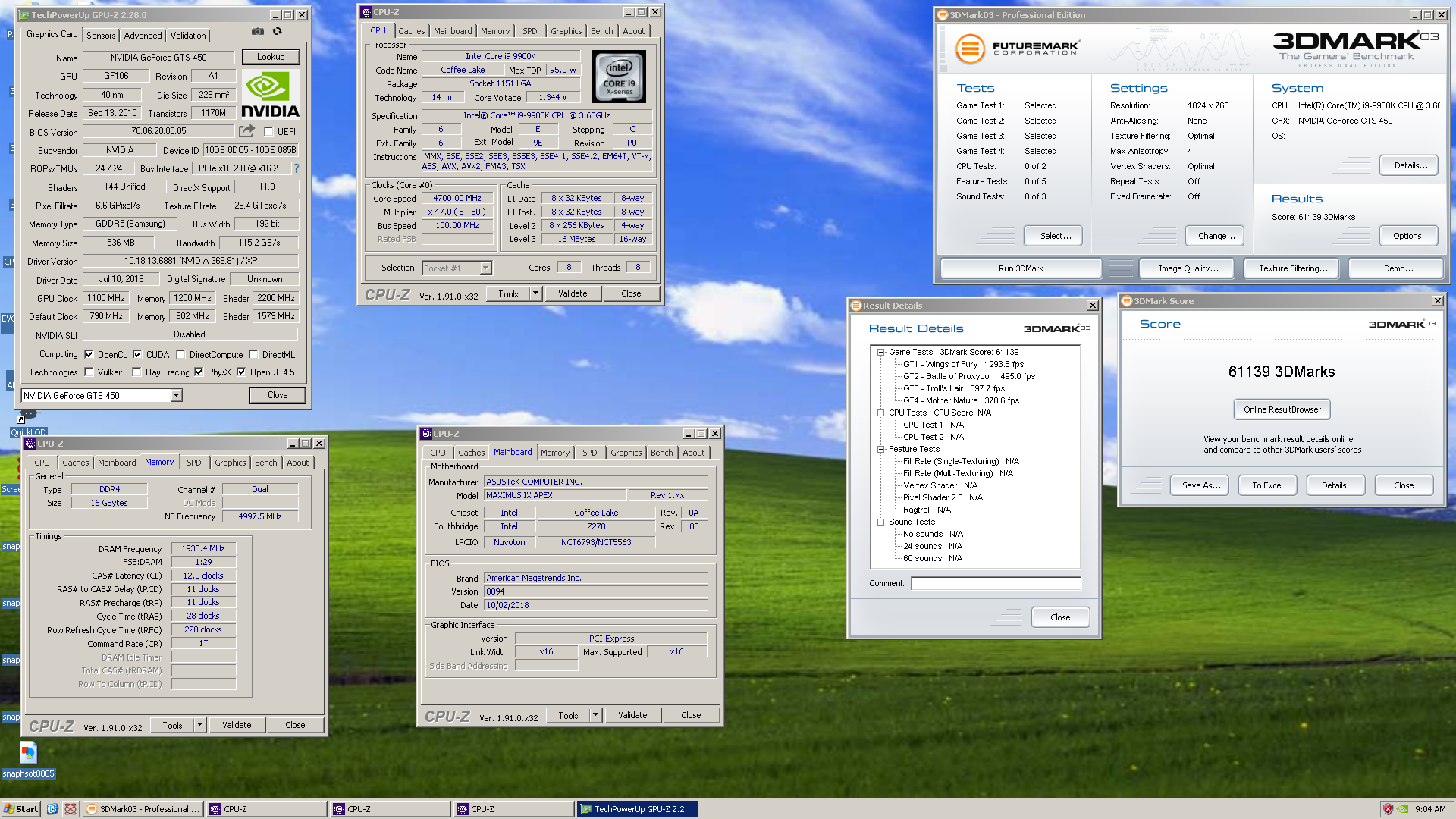Click the Futuremark Corporation logo
This screenshot has height=819, width=1456.
(1016, 49)
